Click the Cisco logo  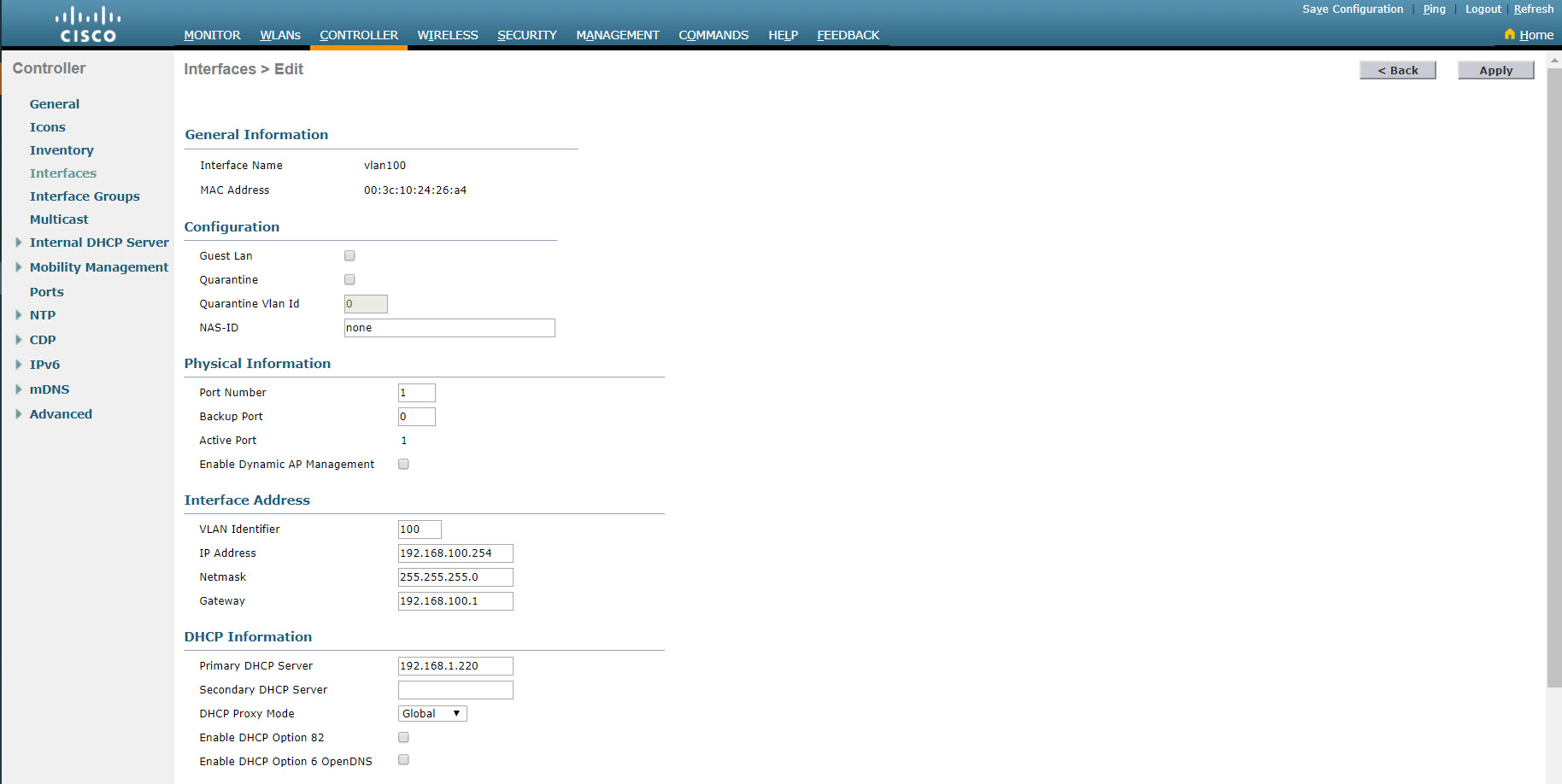86,23
